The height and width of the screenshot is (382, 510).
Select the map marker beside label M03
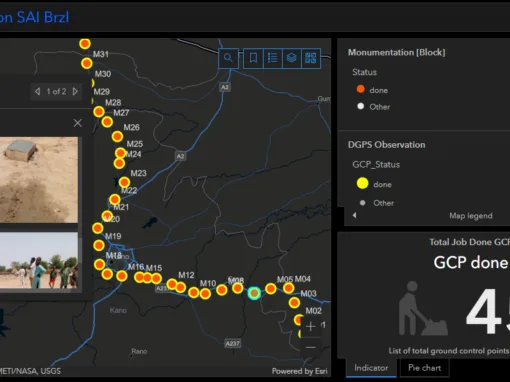coord(294,303)
